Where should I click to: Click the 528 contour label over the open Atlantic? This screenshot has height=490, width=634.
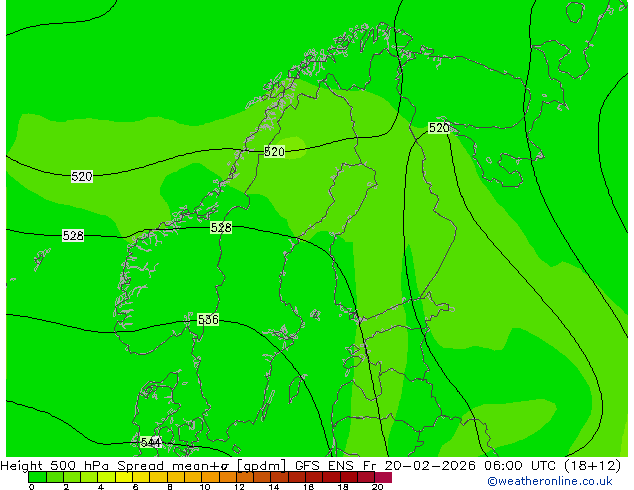[x=73, y=235]
